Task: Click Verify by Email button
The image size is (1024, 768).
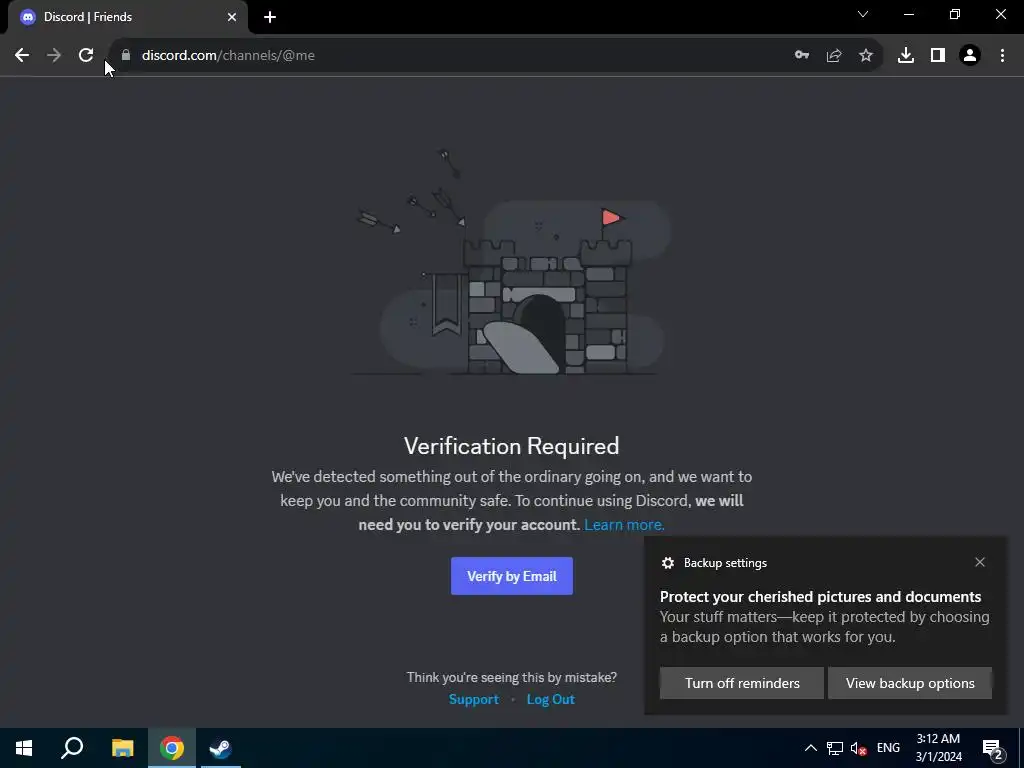Action: click(x=511, y=576)
